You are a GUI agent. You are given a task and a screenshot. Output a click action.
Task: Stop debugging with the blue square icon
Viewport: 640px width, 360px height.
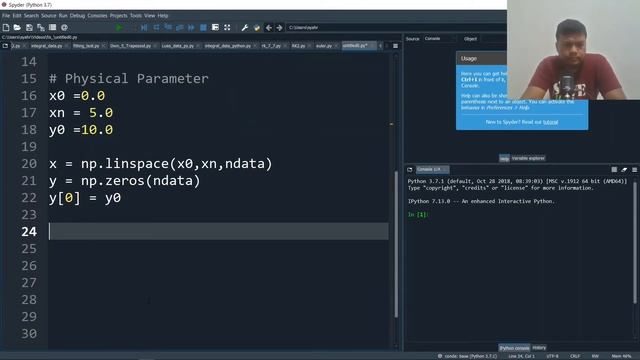coord(203,28)
